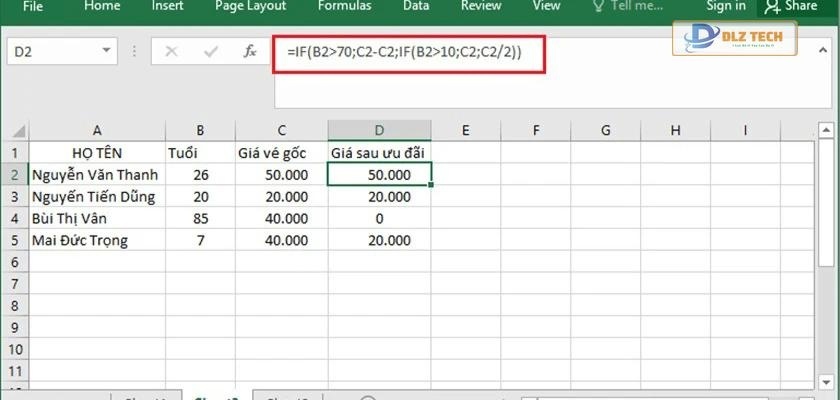Click the Share person icon

pyautogui.click(x=772, y=6)
